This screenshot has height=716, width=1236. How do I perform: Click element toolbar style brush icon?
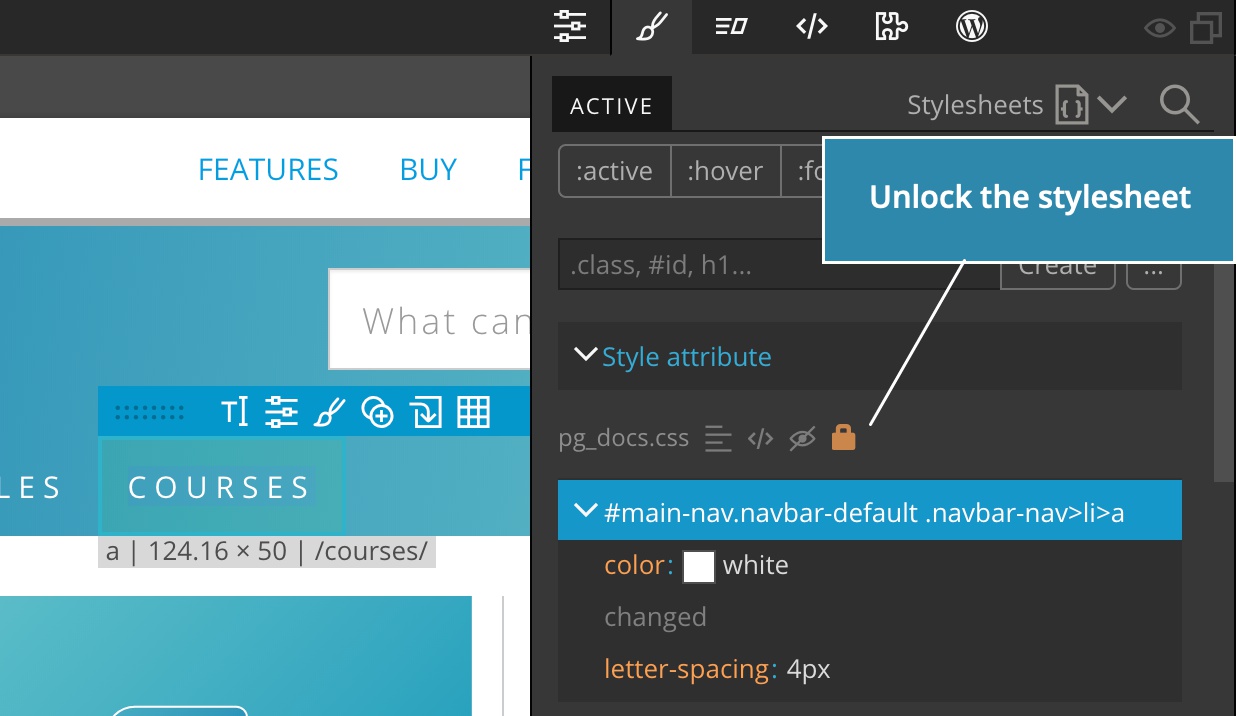point(330,412)
